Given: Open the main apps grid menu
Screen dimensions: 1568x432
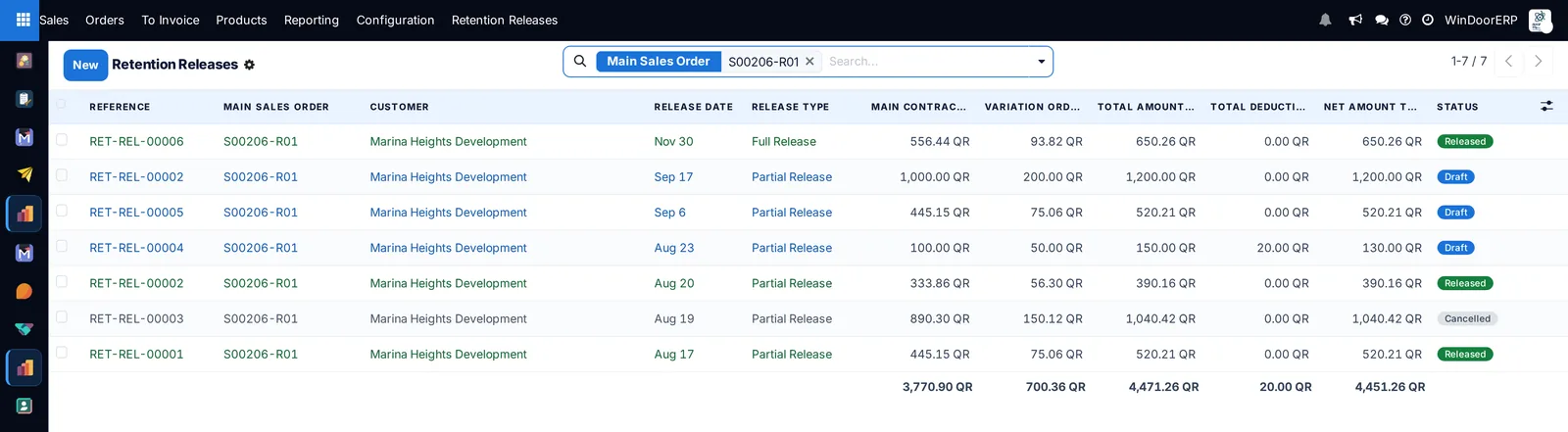Looking at the screenshot, I should point(24,20).
